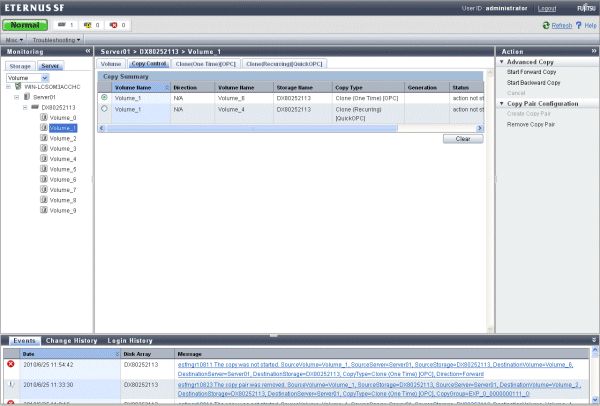Sort by the Copy Type column header
Screen dimensions: 600x406
[368, 88]
